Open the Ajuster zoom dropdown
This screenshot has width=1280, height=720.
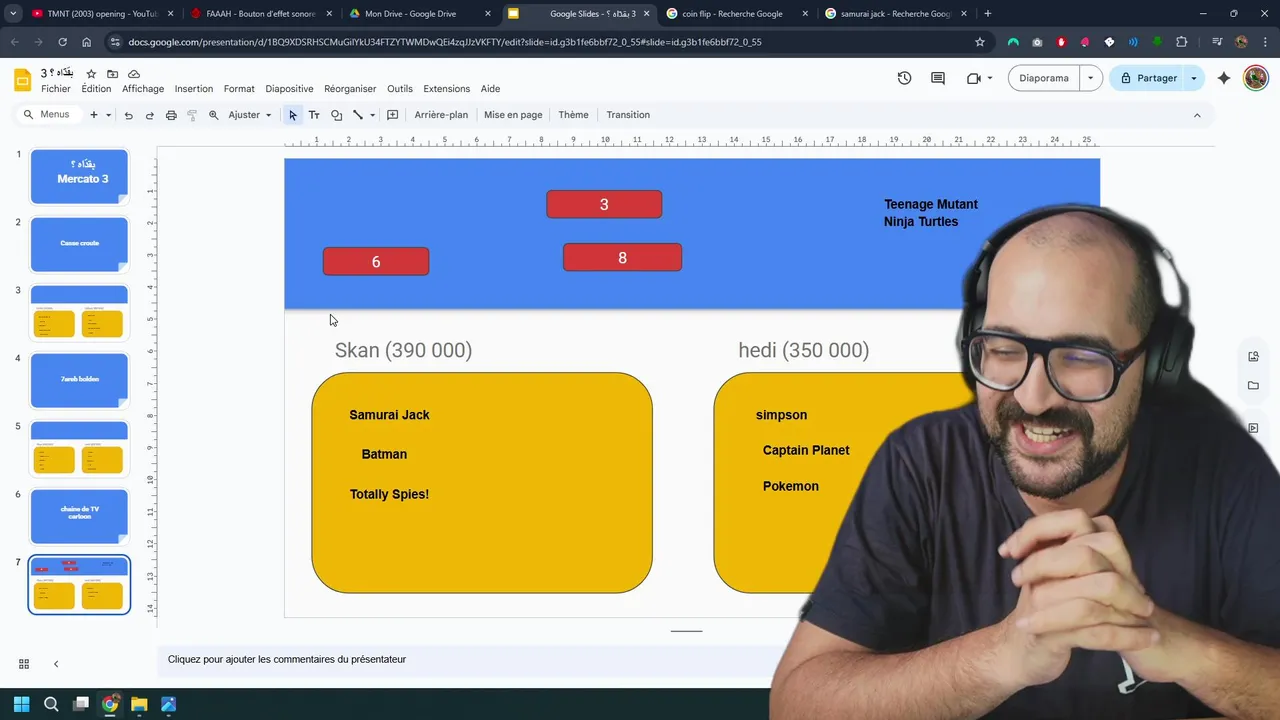click(x=250, y=115)
